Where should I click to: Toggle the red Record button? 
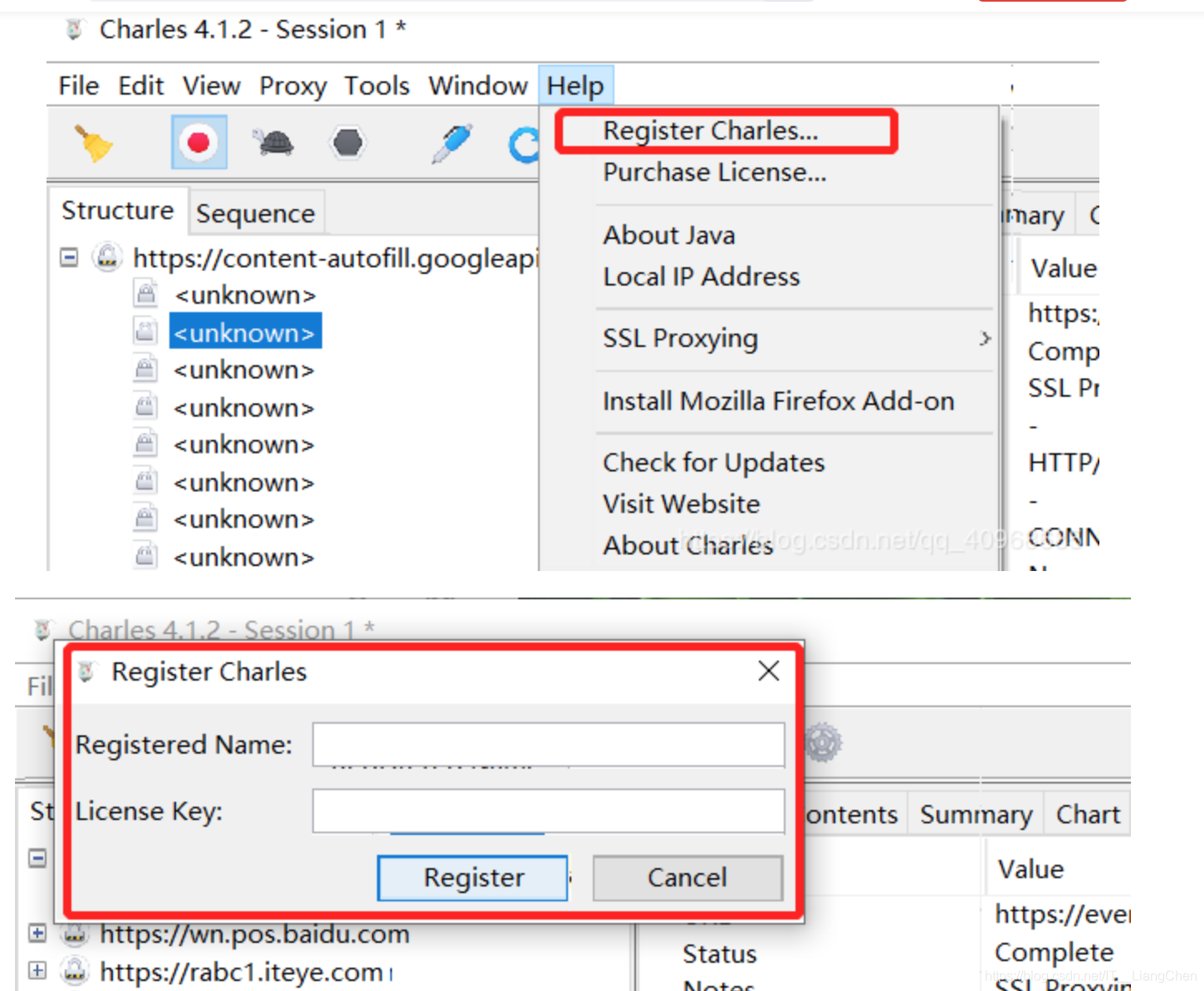click(198, 143)
